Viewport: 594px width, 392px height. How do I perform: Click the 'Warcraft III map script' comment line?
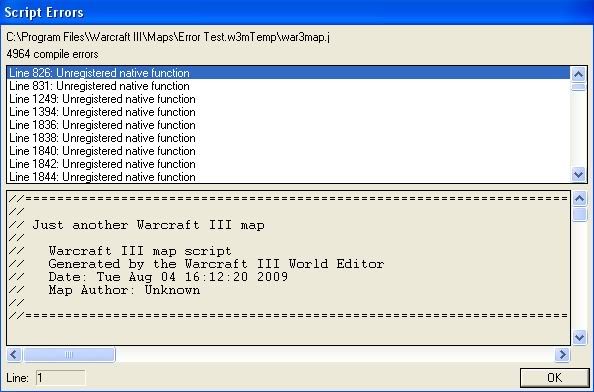pyautogui.click(x=140, y=251)
